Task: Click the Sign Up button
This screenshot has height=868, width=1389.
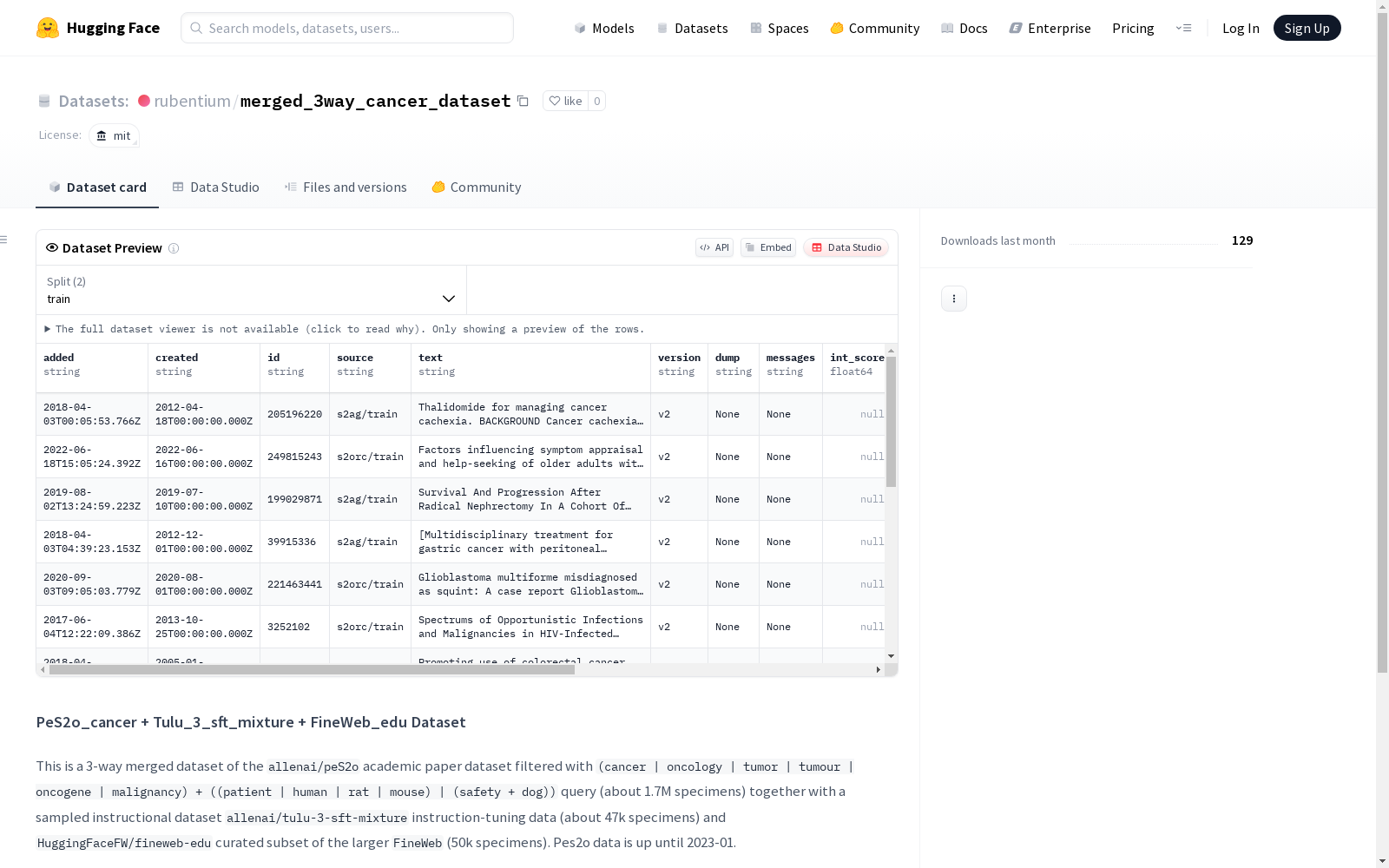Action: 1307,28
